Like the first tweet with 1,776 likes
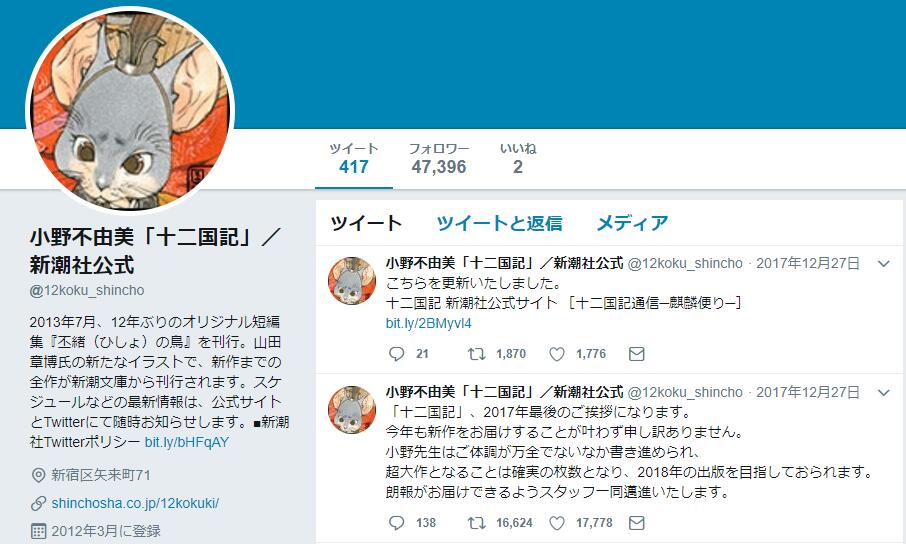 (556, 354)
